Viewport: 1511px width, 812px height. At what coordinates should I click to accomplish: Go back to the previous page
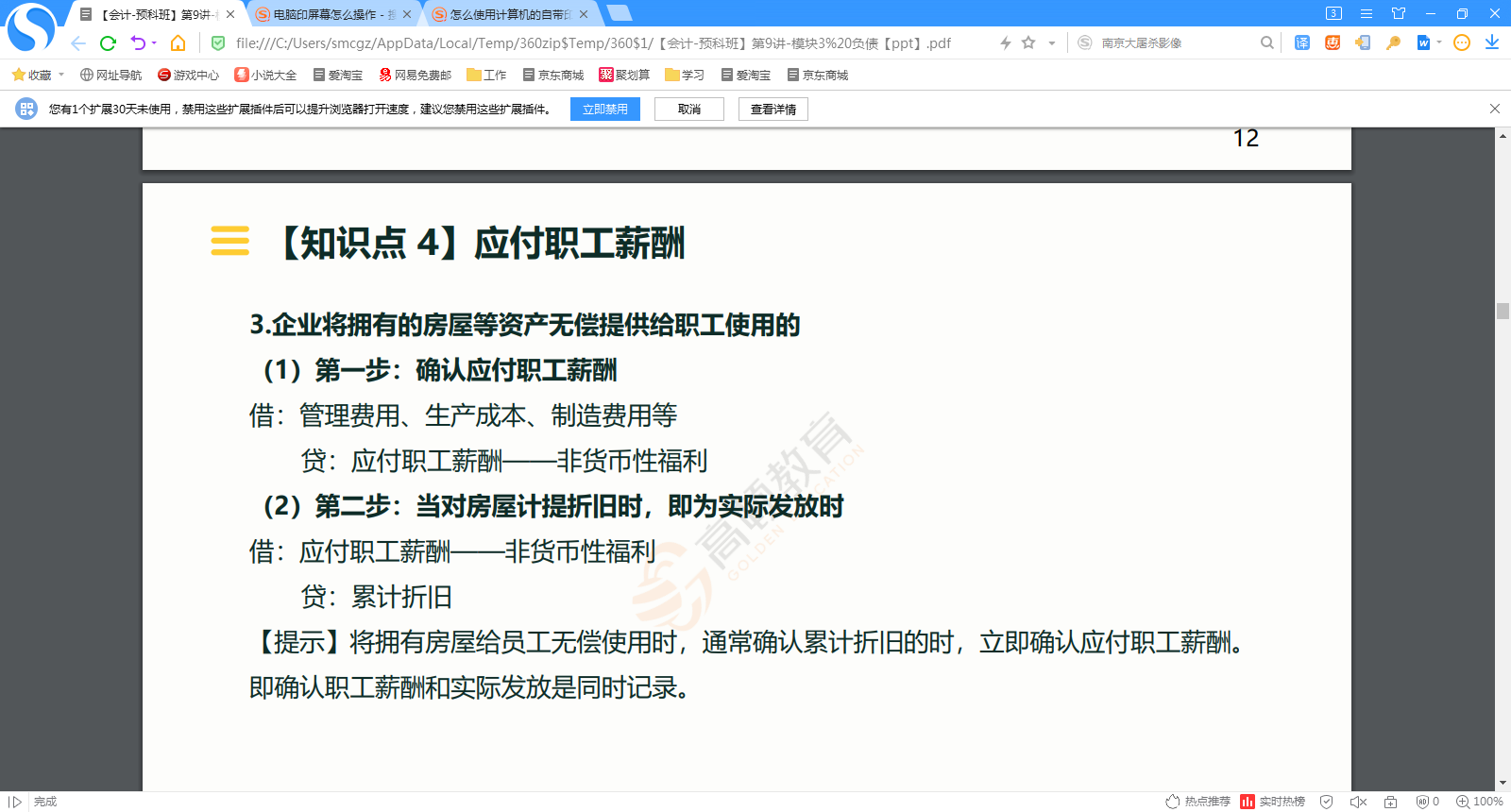[x=78, y=43]
